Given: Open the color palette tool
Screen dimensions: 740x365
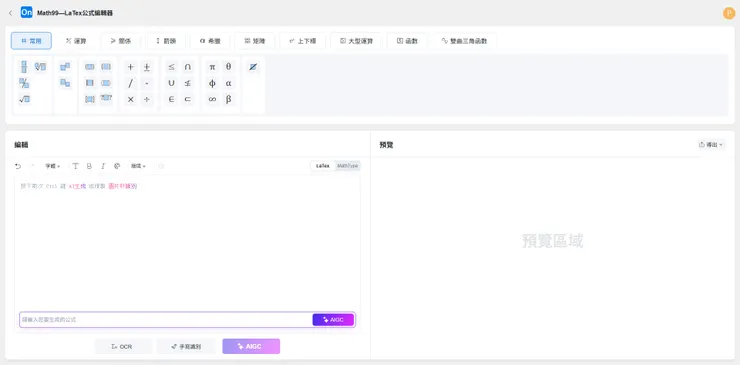Looking at the screenshot, I should tap(117, 166).
